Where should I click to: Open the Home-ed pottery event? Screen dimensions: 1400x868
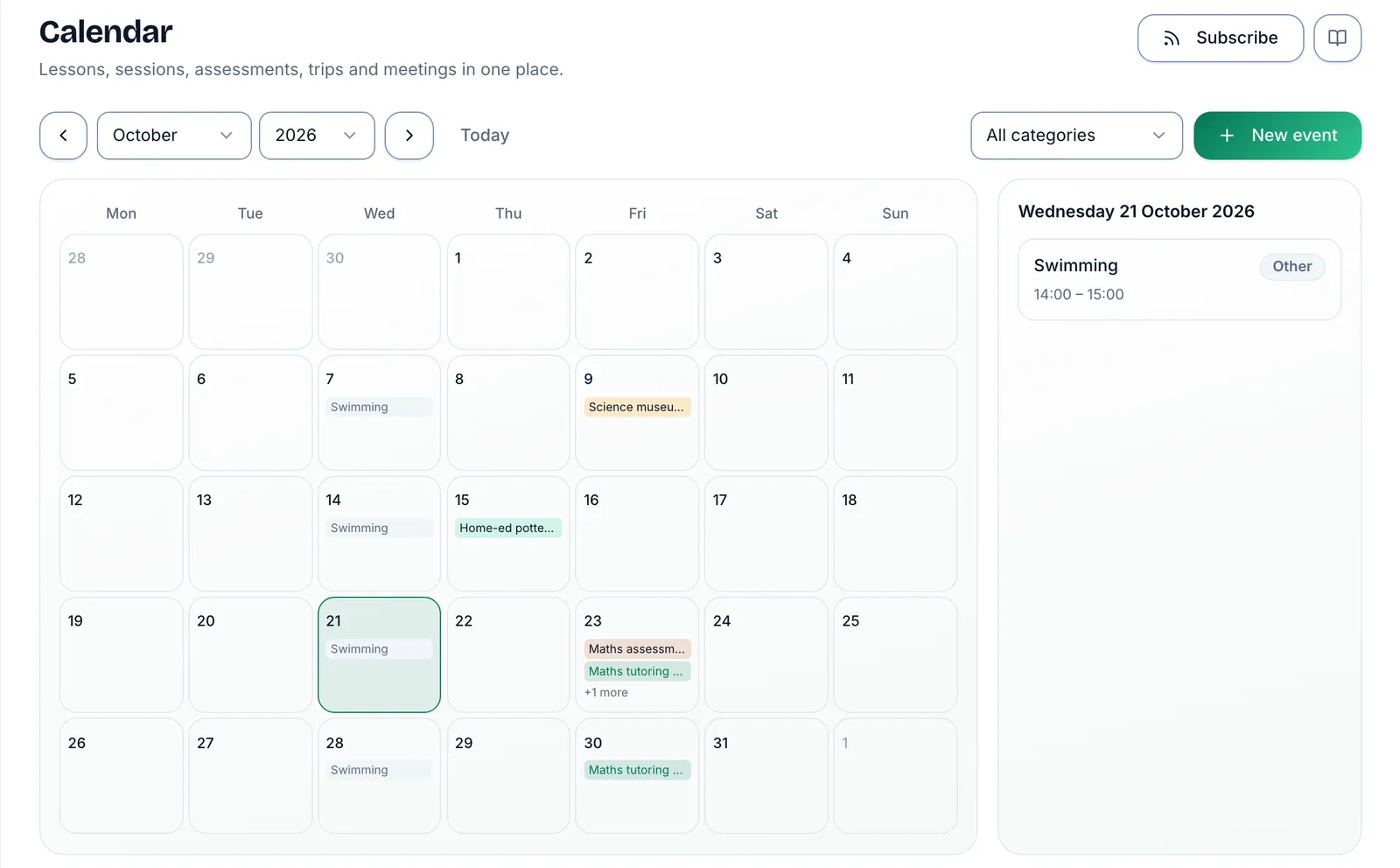pos(507,528)
